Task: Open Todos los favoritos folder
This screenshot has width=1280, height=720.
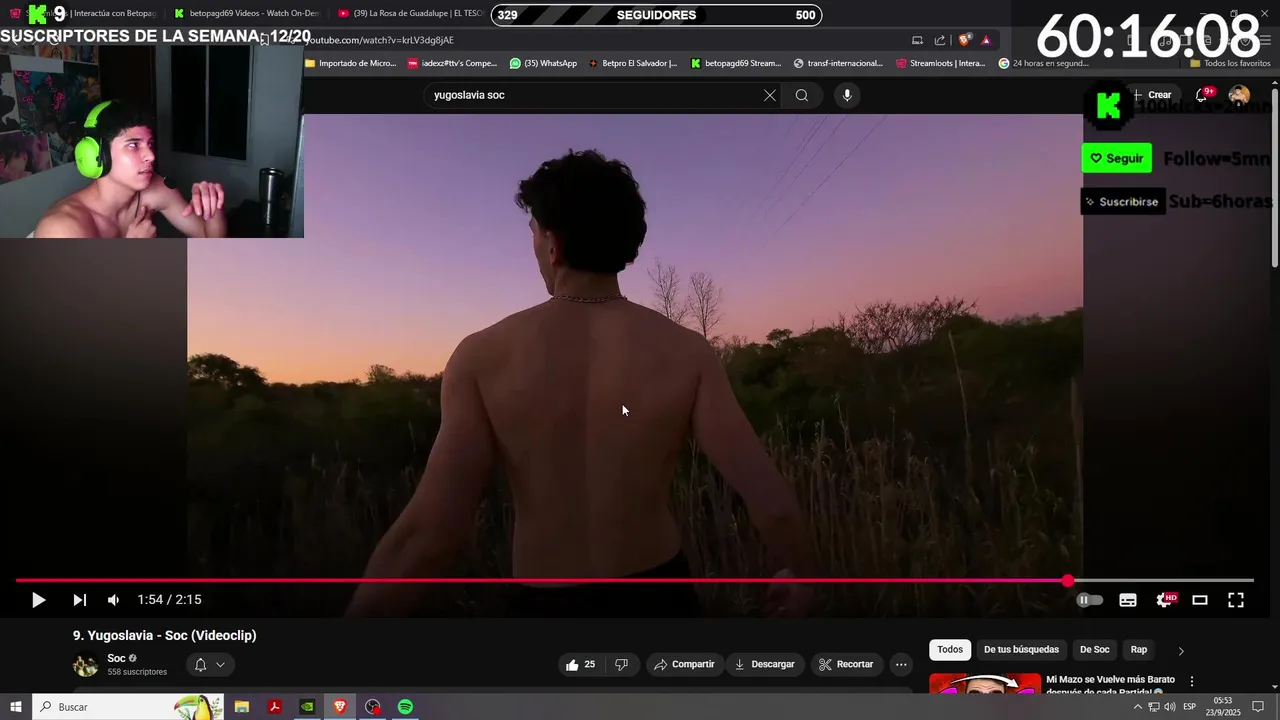Action: coord(1230,63)
